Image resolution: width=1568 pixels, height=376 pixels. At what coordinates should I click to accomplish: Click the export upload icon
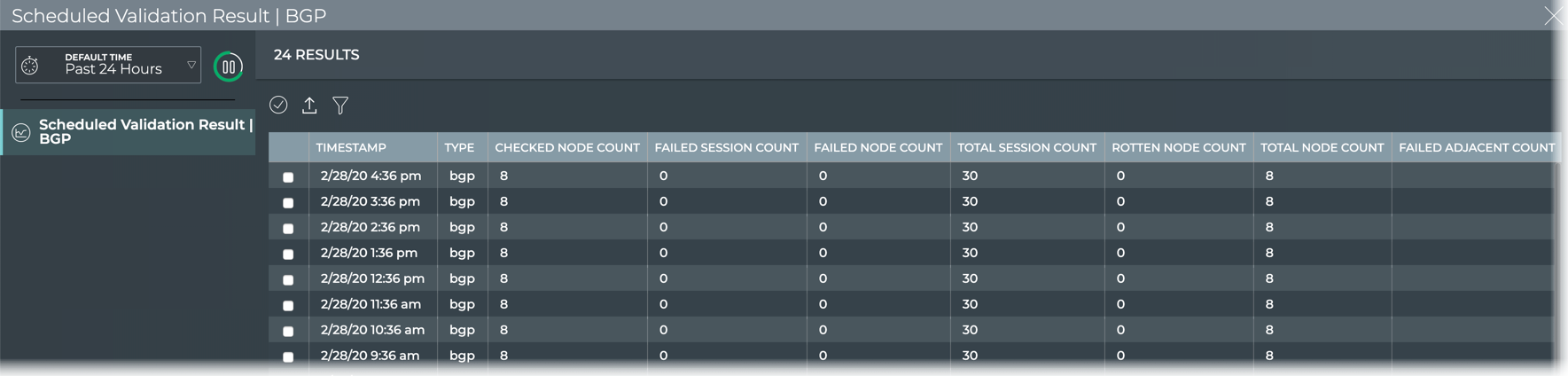309,106
